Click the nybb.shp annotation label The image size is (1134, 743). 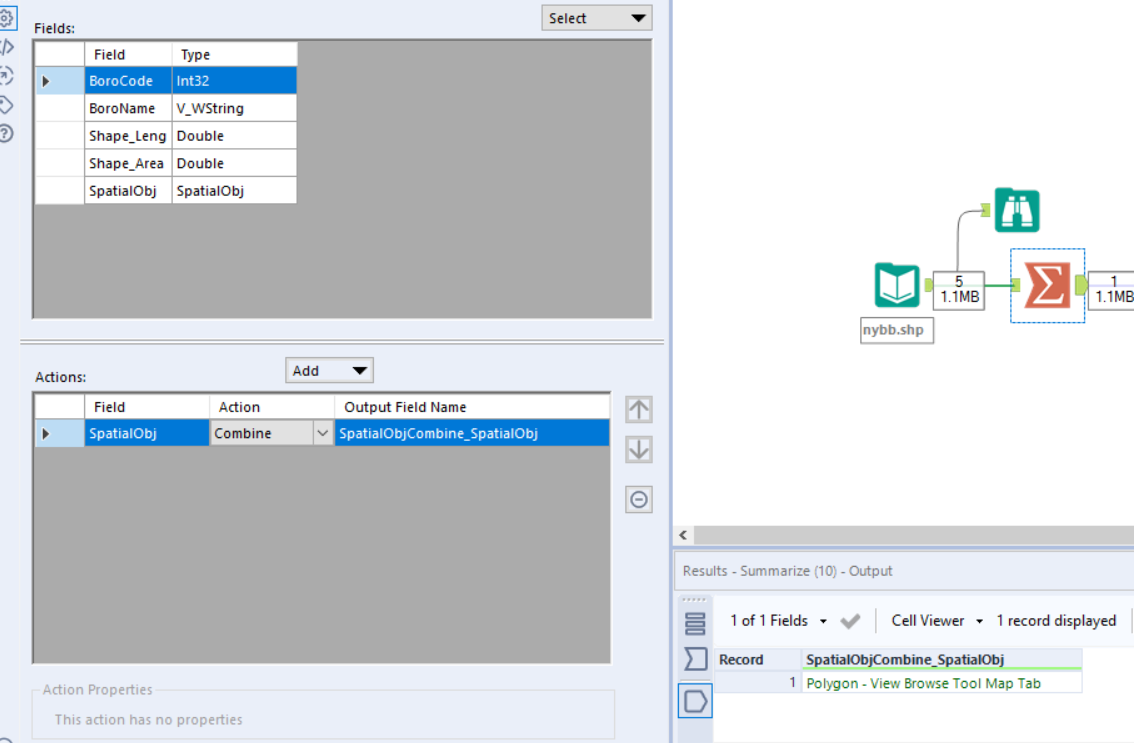point(897,330)
